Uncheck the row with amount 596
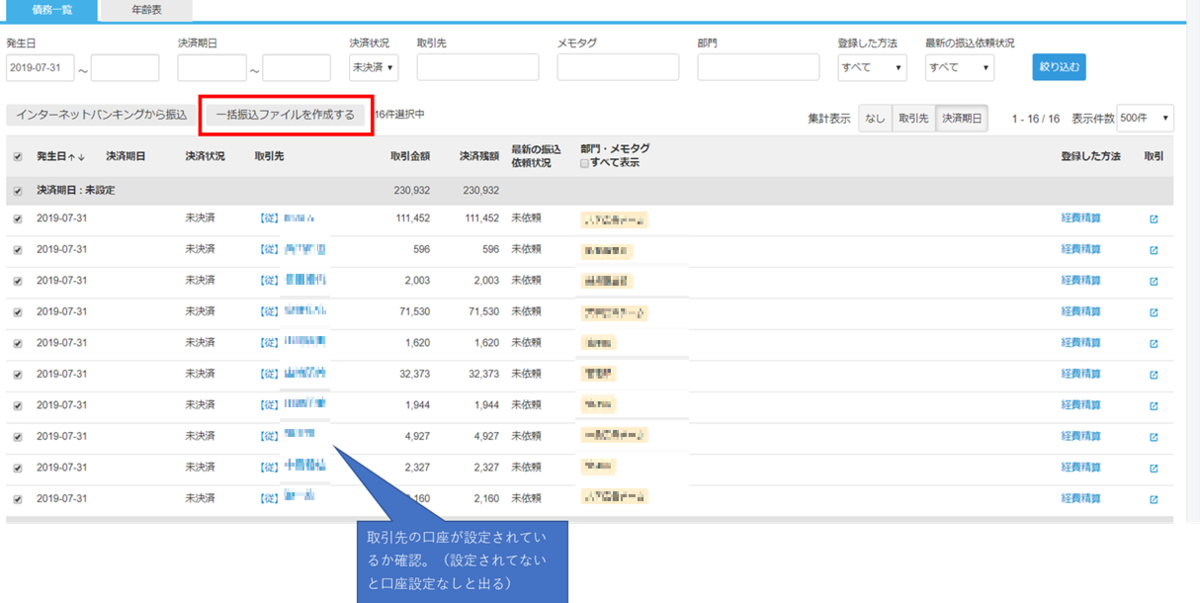 click(17, 249)
